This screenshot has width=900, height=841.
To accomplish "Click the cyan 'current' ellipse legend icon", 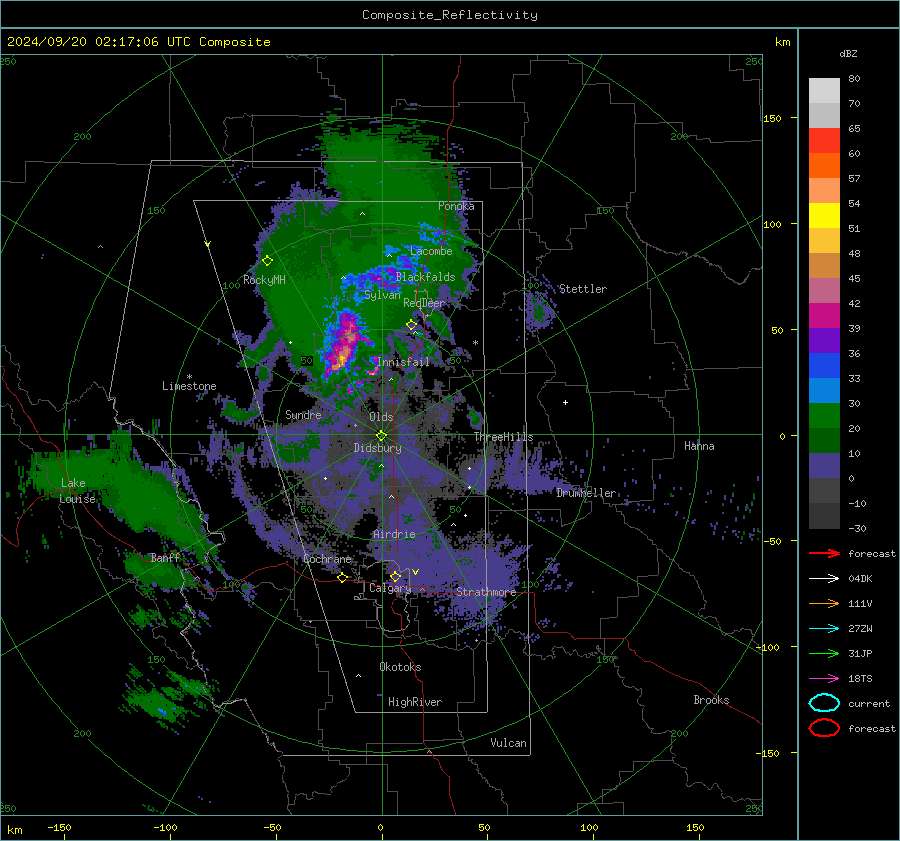I will point(824,703).
